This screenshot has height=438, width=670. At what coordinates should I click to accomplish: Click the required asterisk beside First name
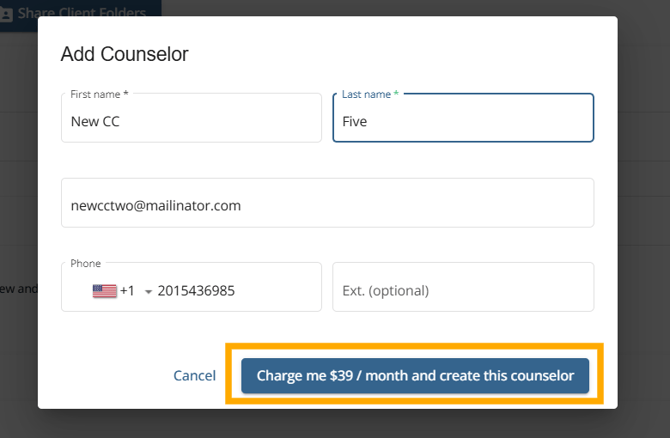(126, 93)
